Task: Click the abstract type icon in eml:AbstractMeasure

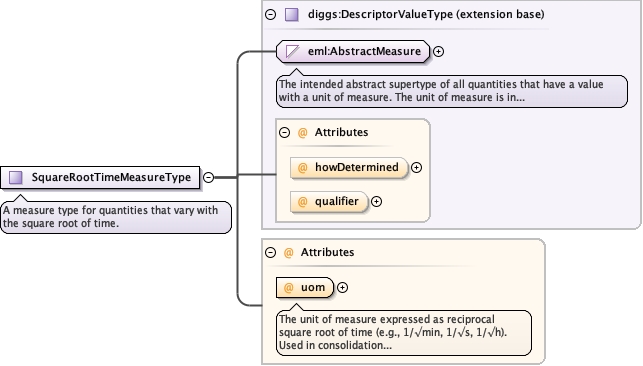Action: (292, 52)
